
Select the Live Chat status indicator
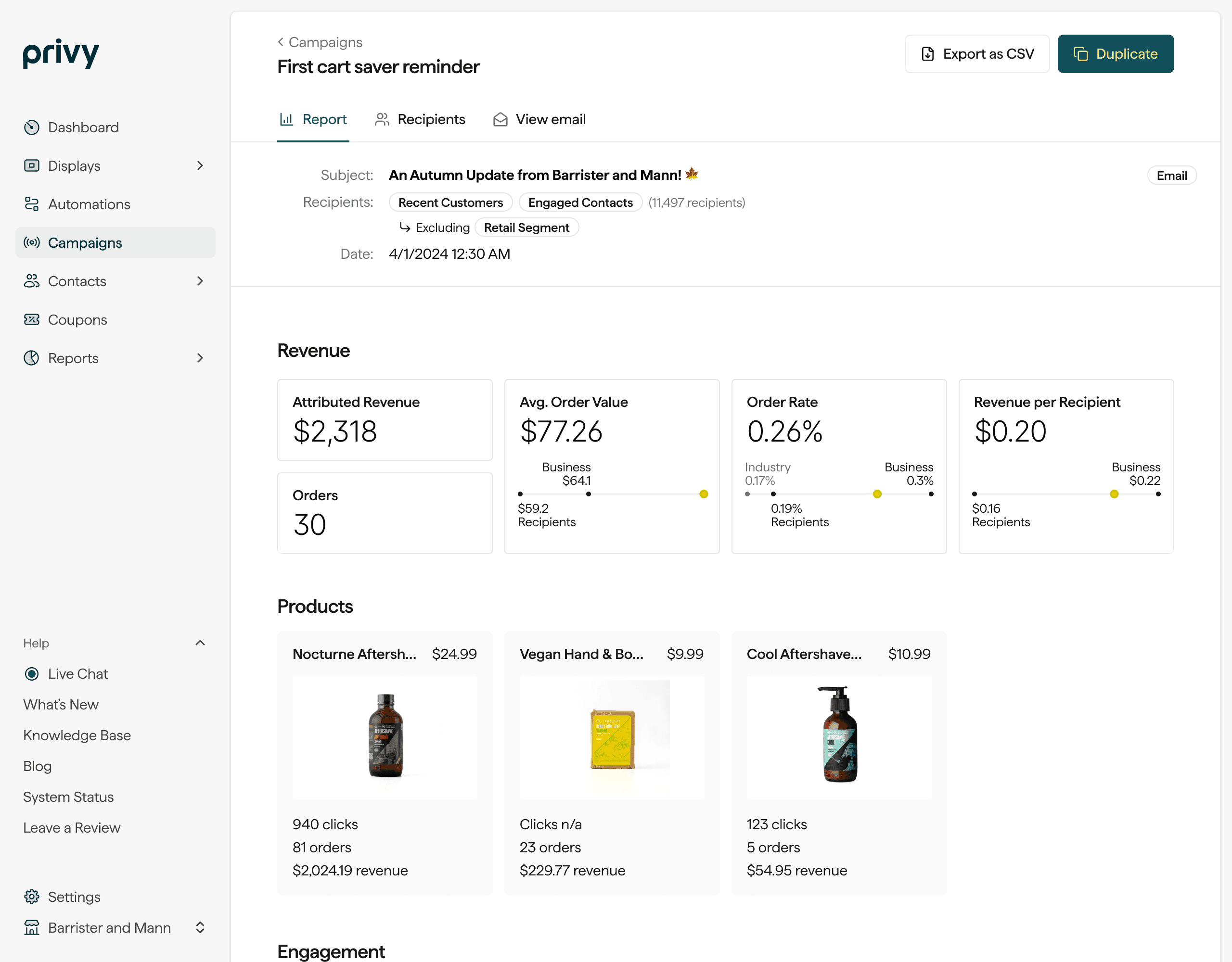[32, 674]
